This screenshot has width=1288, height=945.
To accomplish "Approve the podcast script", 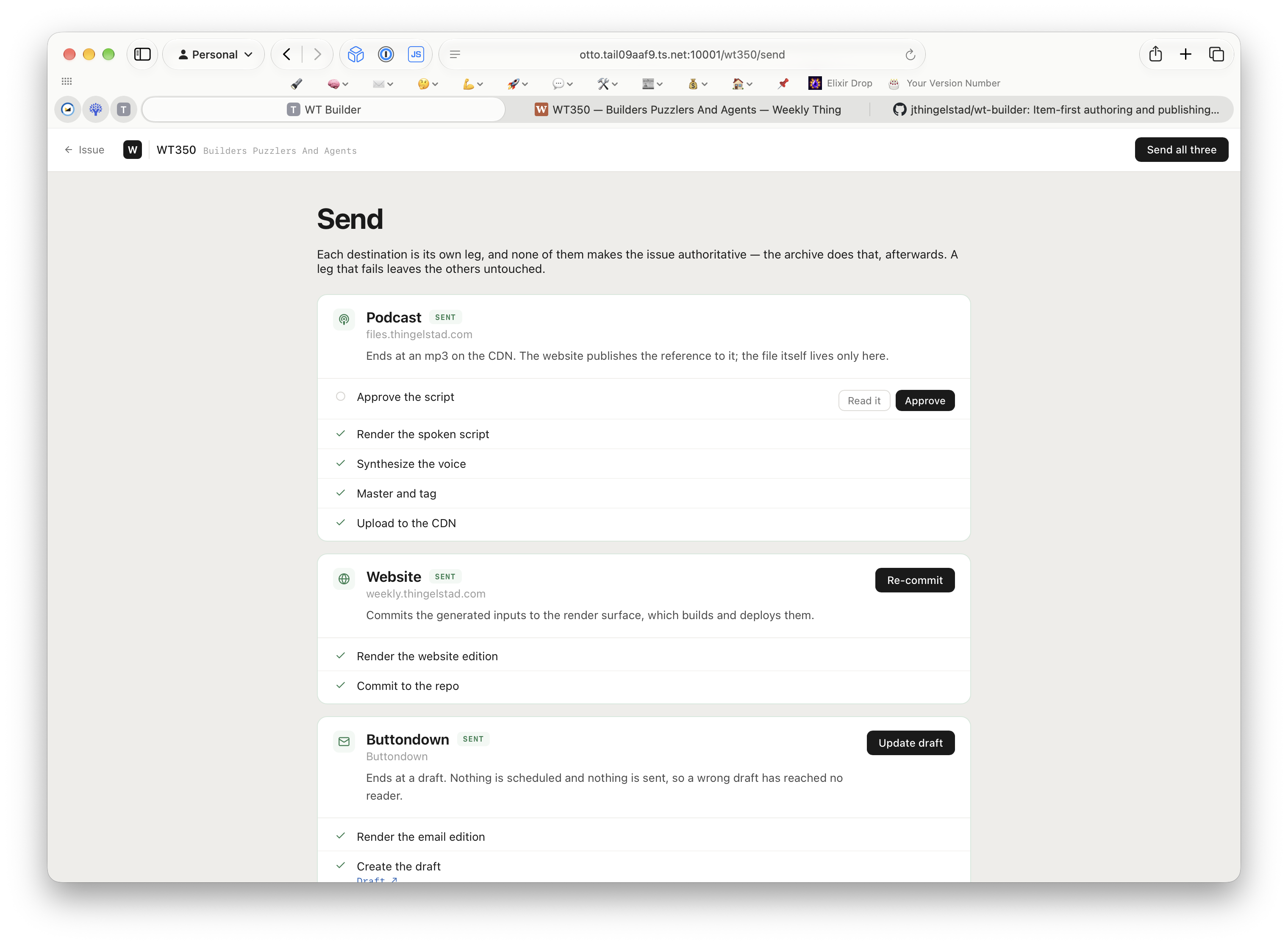I will click(924, 400).
